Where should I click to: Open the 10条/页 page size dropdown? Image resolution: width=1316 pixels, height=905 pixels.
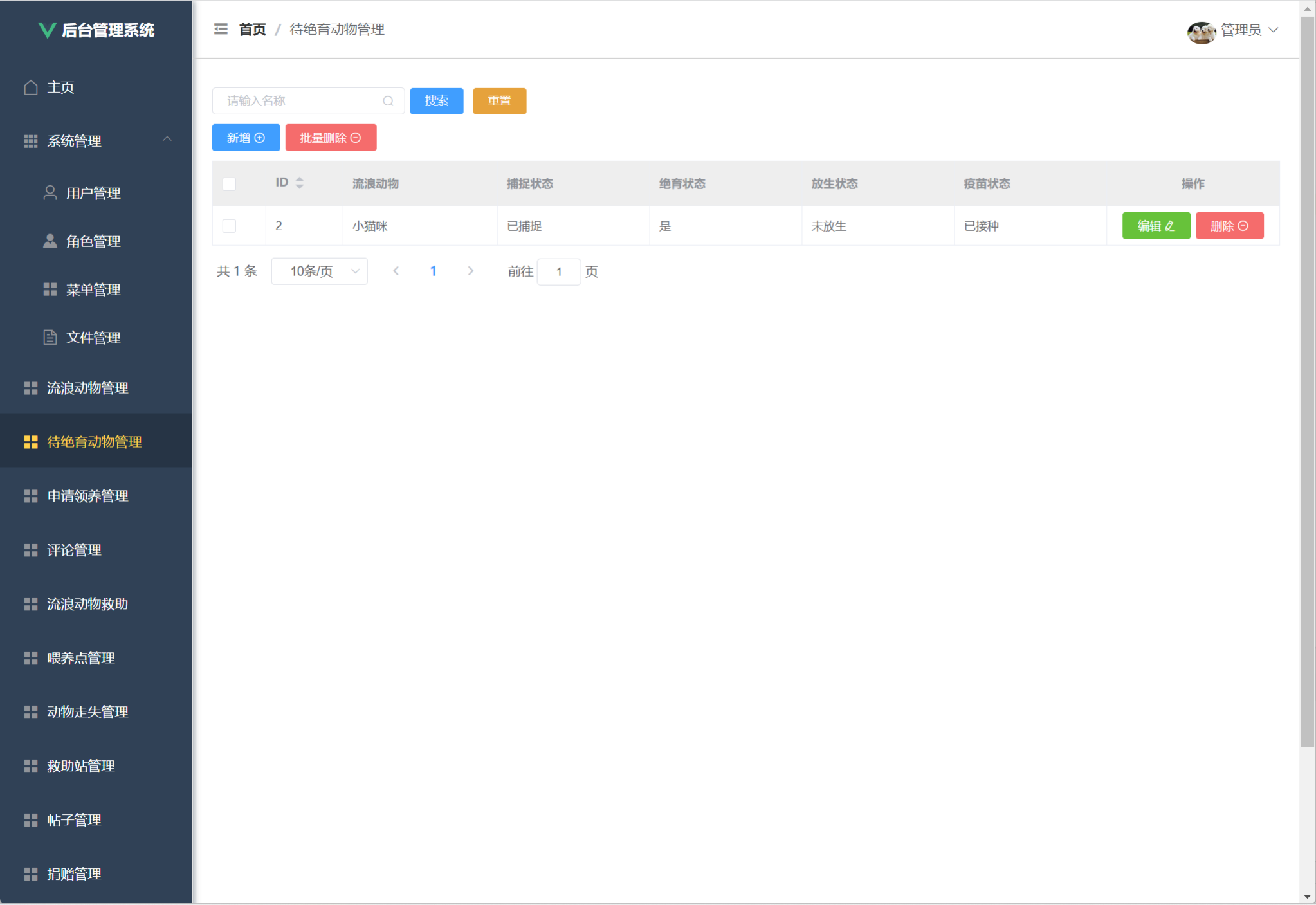(x=319, y=271)
